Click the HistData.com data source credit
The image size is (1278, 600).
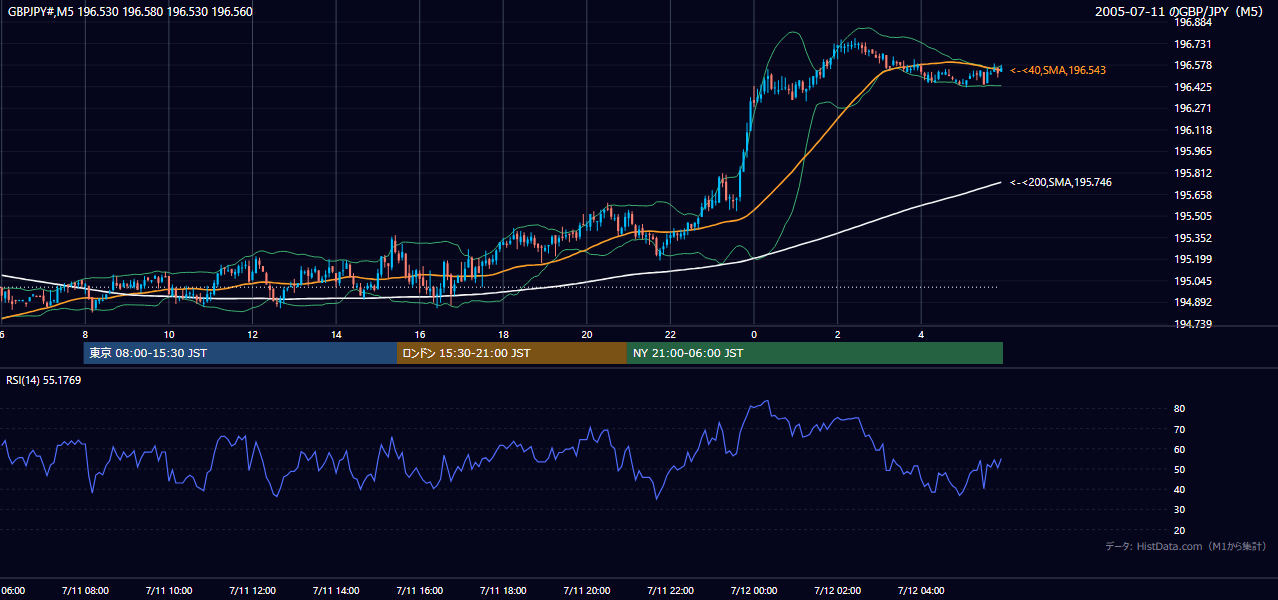tap(1185, 546)
